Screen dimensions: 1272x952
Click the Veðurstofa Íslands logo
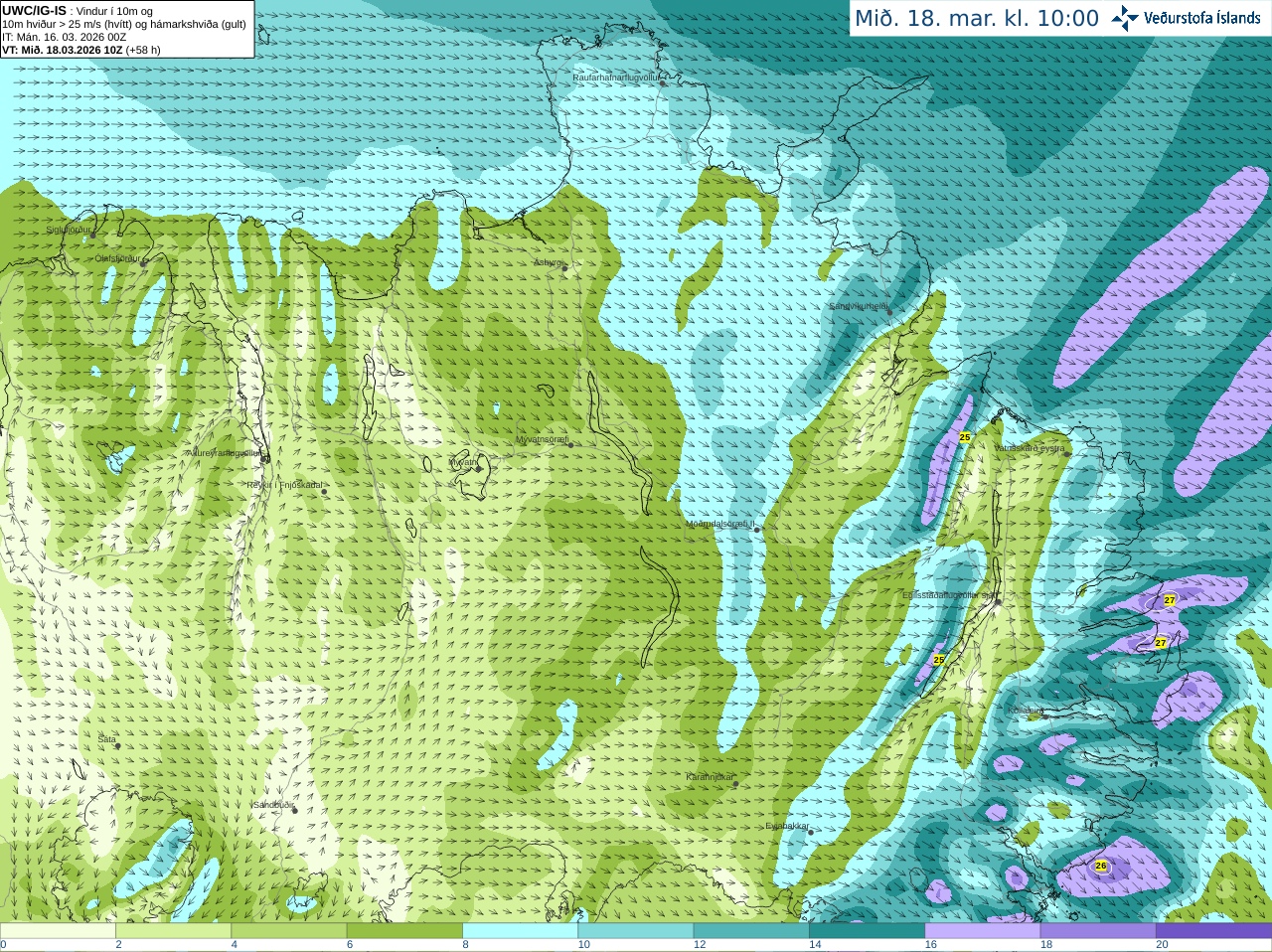point(1186,18)
